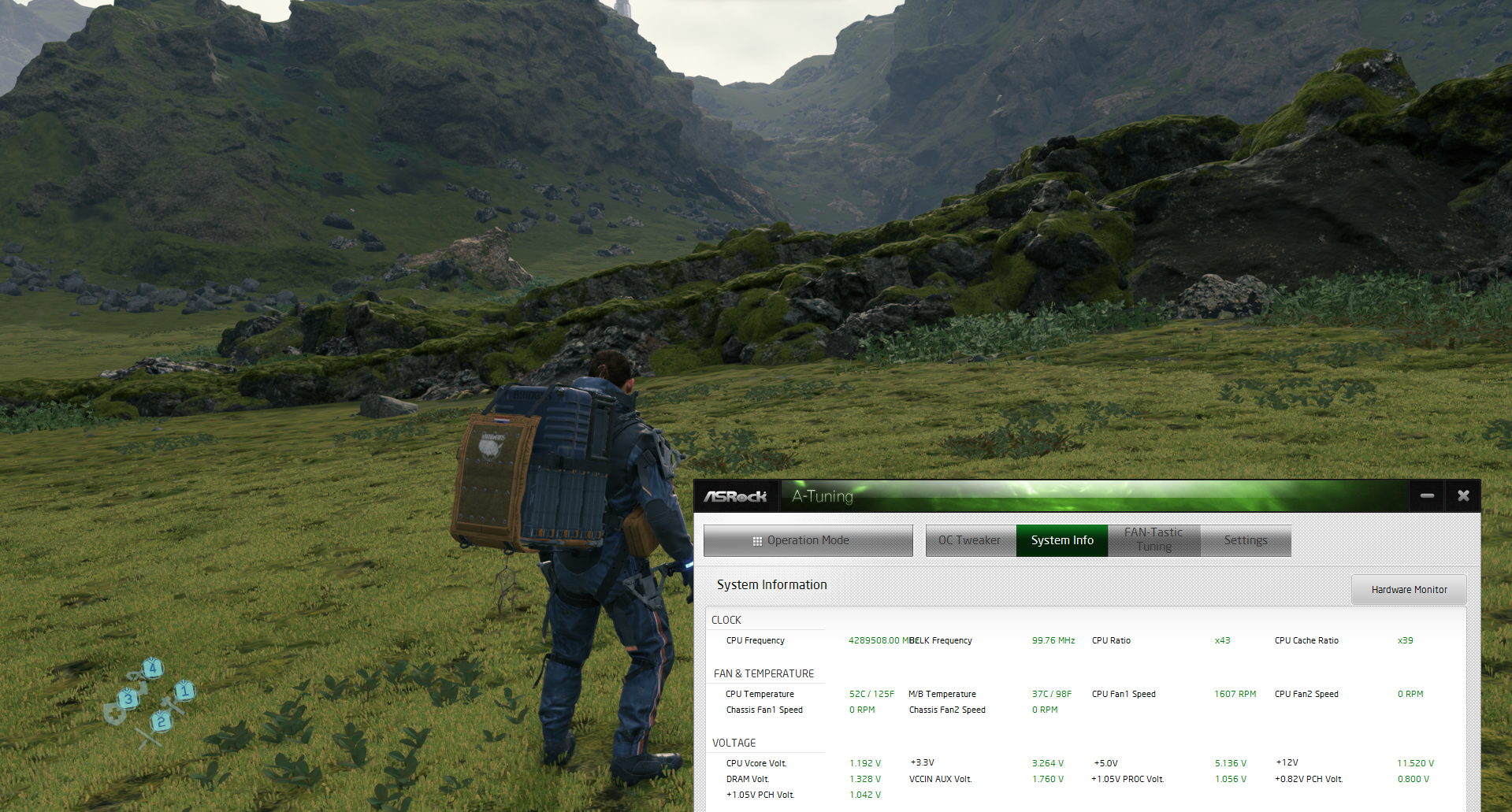Click the ASRock logo in A-Tuning

[735, 496]
